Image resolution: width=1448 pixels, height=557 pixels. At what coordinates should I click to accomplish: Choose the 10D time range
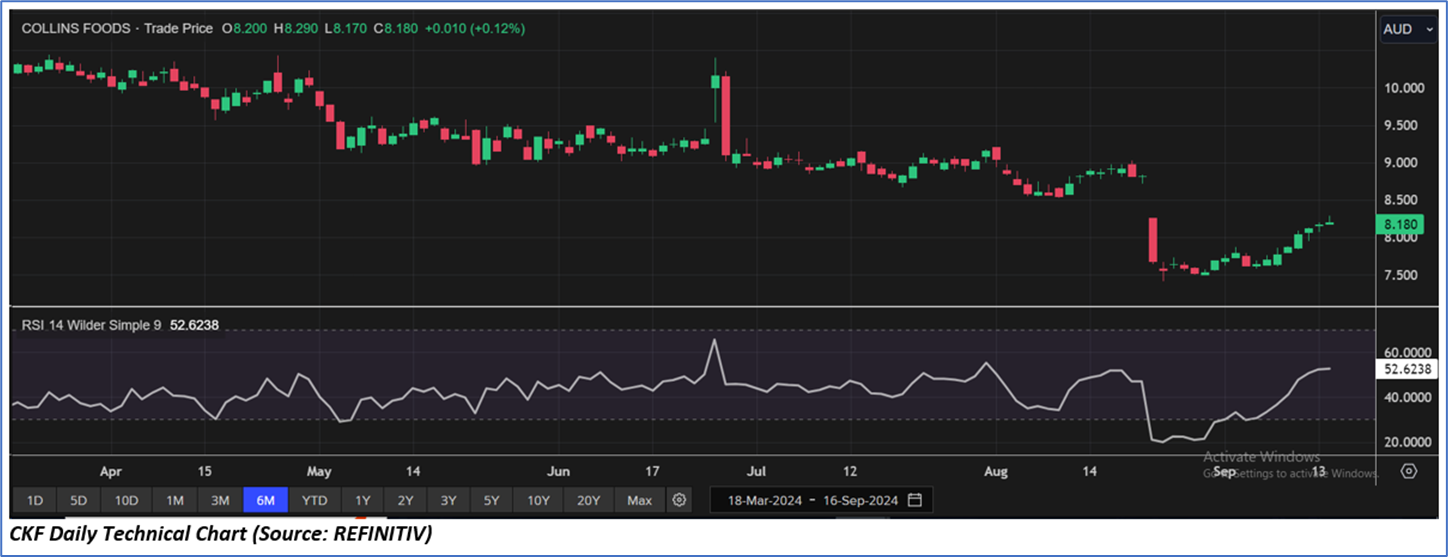(x=126, y=500)
